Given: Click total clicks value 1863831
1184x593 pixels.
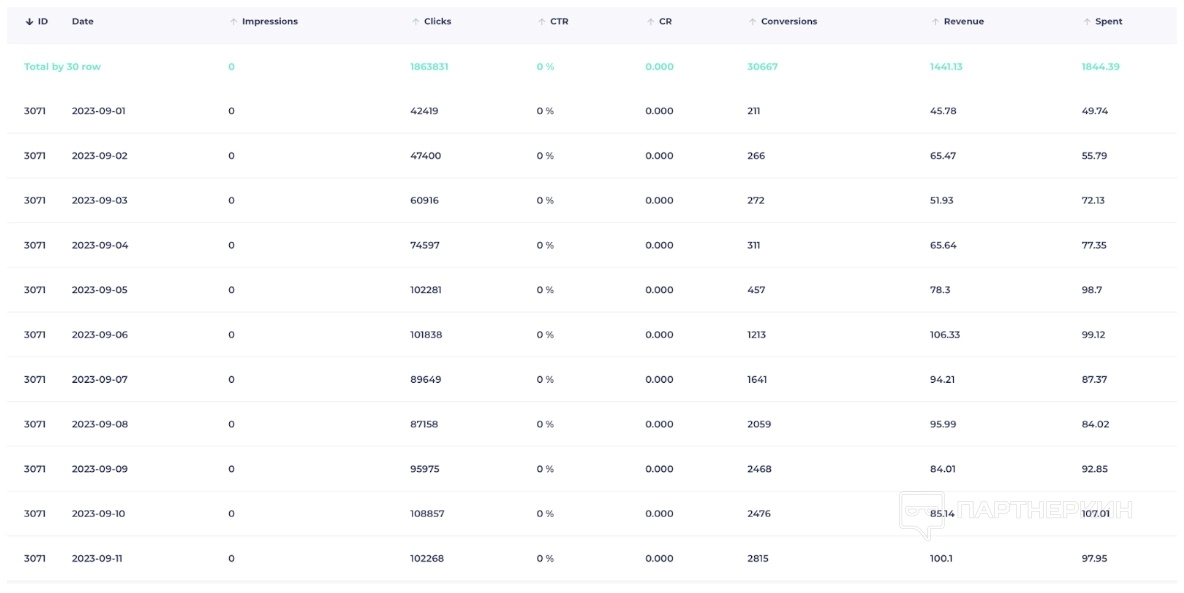Looking at the screenshot, I should pyautogui.click(x=429, y=66).
